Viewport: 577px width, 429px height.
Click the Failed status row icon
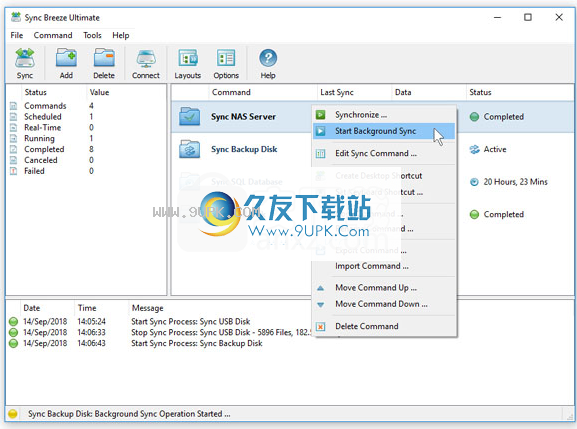pos(13,171)
